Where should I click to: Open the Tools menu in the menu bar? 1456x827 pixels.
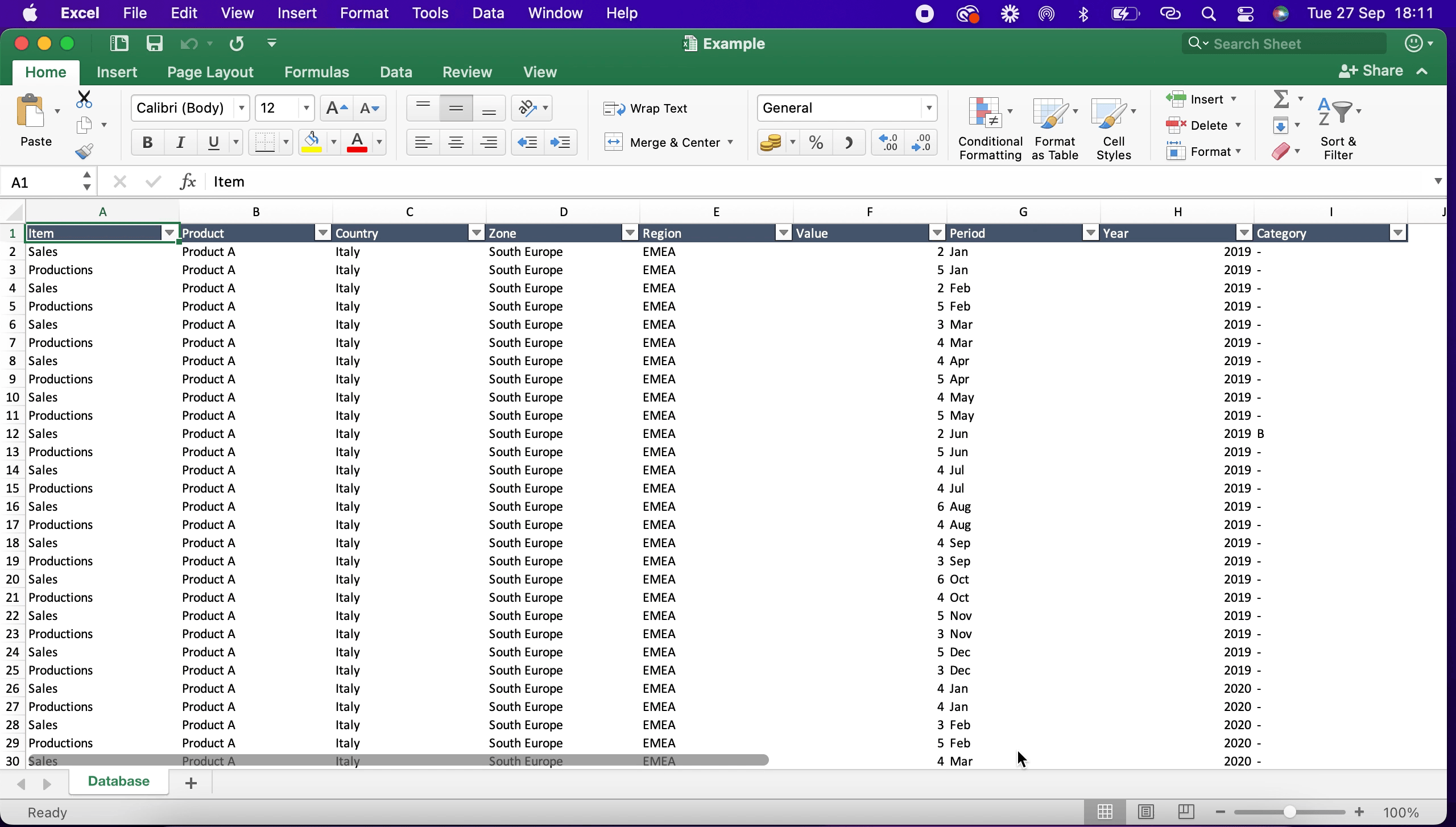[x=429, y=13]
